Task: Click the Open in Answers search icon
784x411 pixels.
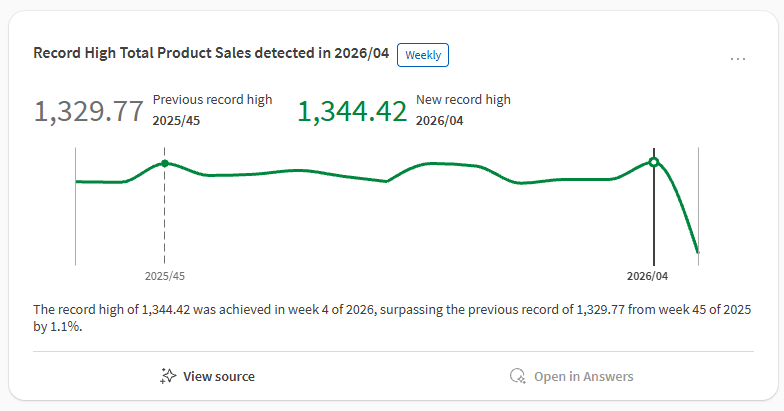Action: [x=517, y=376]
